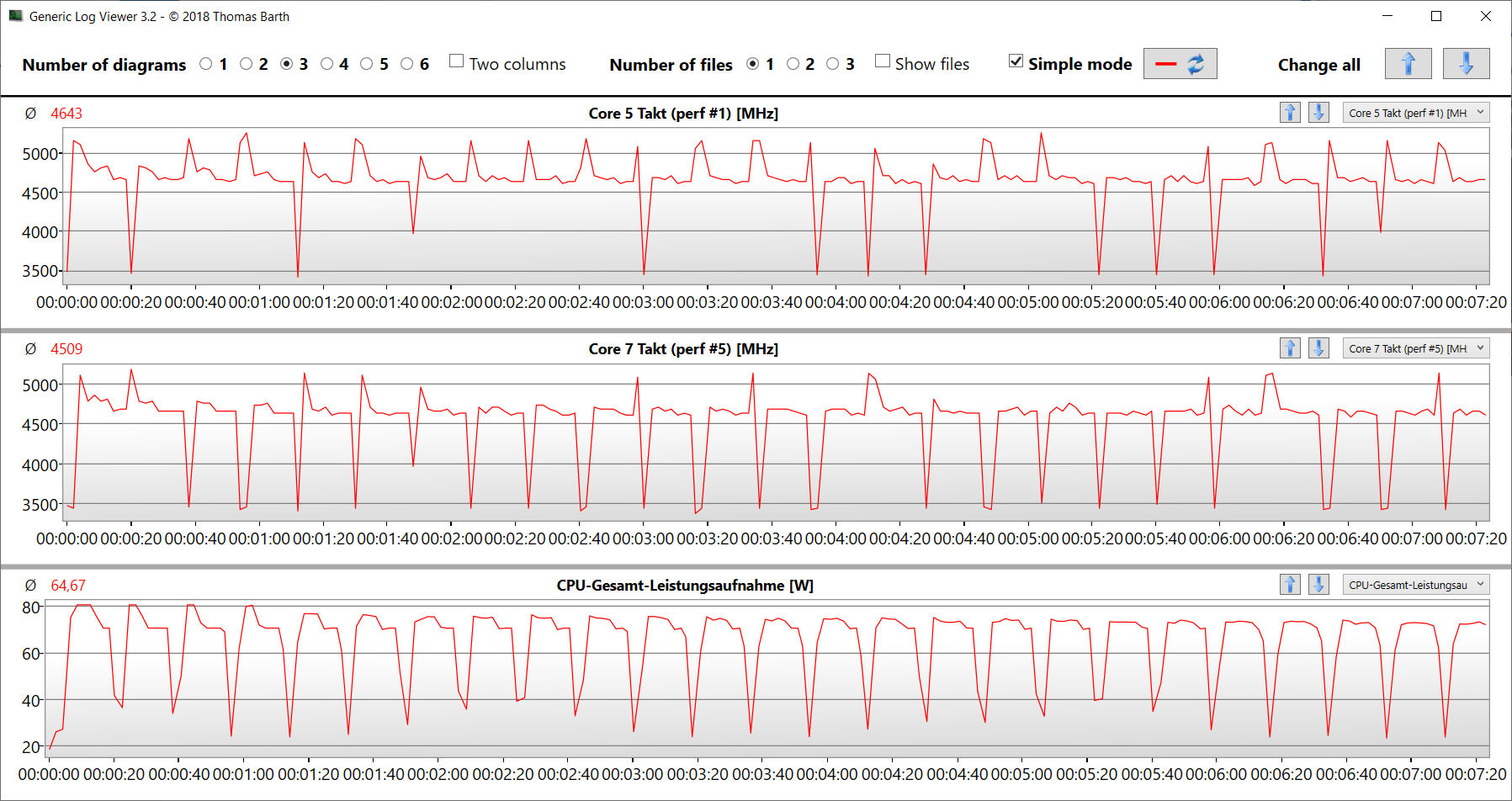1512x801 pixels.
Task: Click the Change all up arrow button
Action: pos(1408,64)
